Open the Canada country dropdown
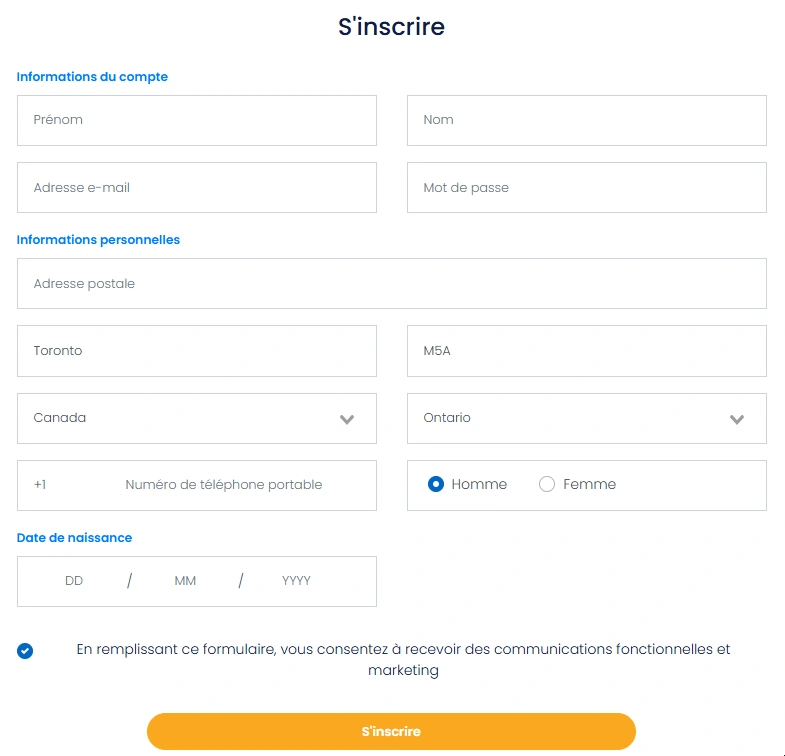The image size is (785, 756). pyautogui.click(x=197, y=419)
